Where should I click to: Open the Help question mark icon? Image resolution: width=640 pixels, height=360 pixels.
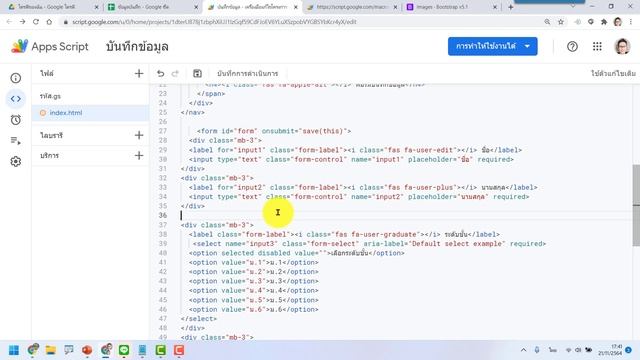coord(572,47)
